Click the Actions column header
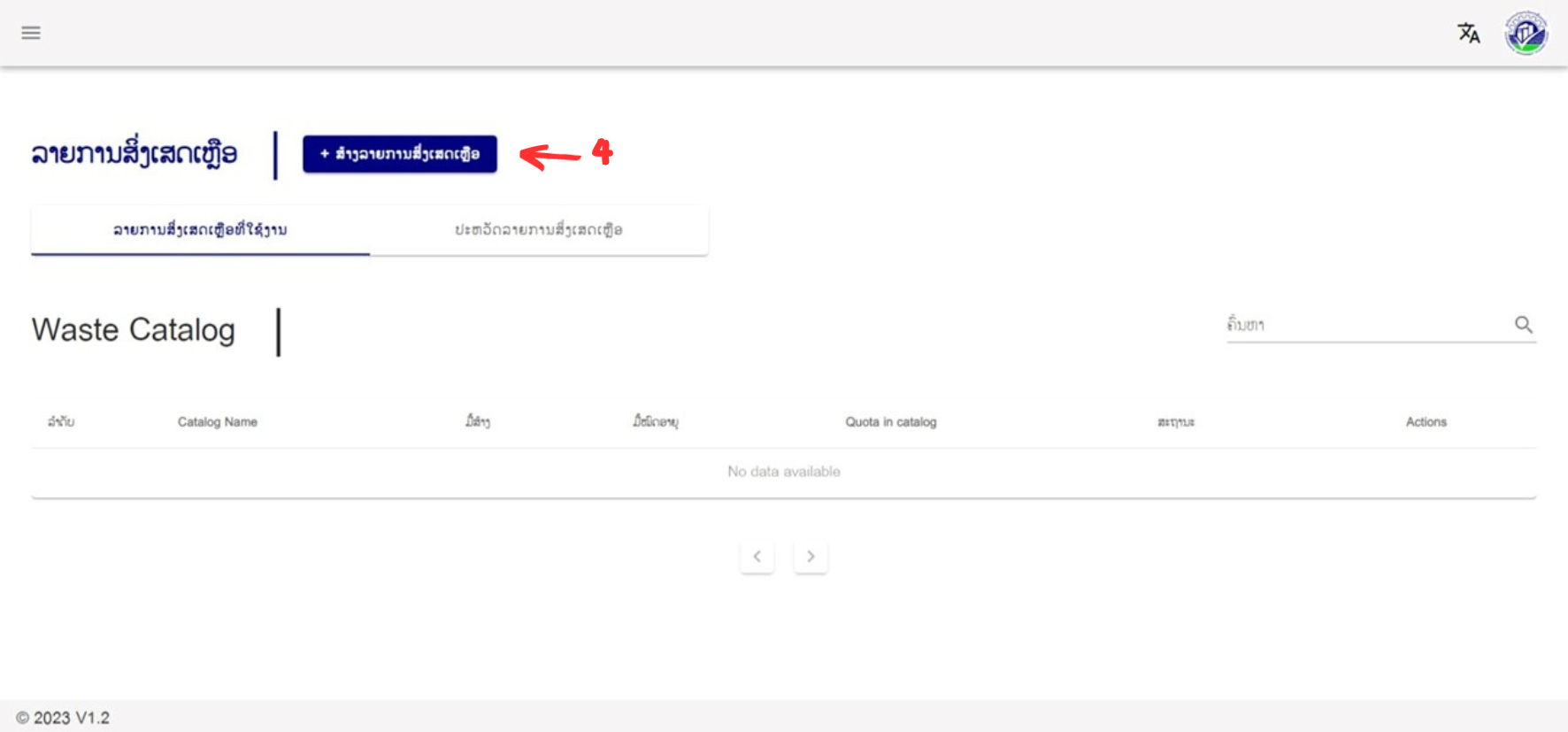 point(1426,422)
